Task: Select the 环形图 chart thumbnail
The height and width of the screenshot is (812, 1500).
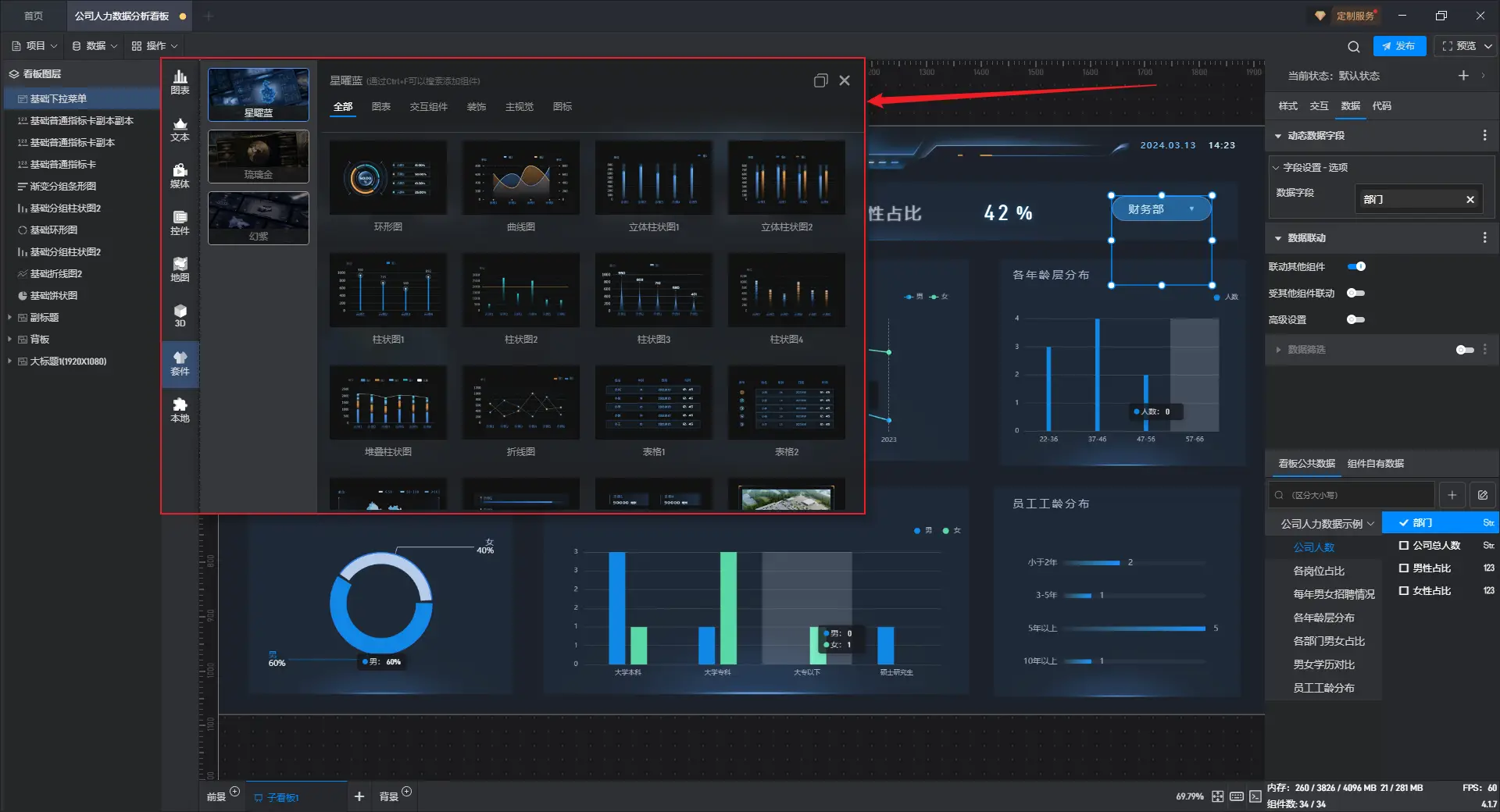Action: point(387,179)
